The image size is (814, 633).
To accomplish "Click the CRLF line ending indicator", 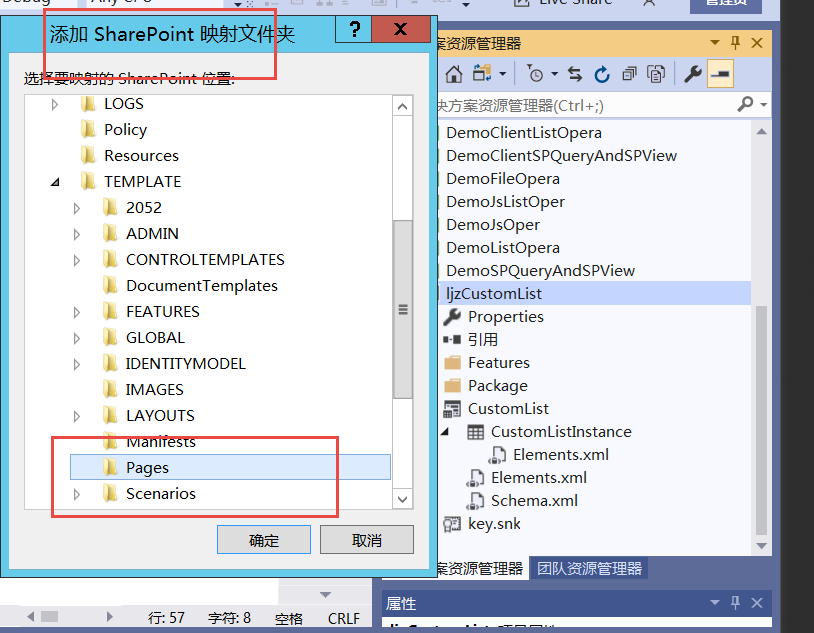I will coord(344,618).
